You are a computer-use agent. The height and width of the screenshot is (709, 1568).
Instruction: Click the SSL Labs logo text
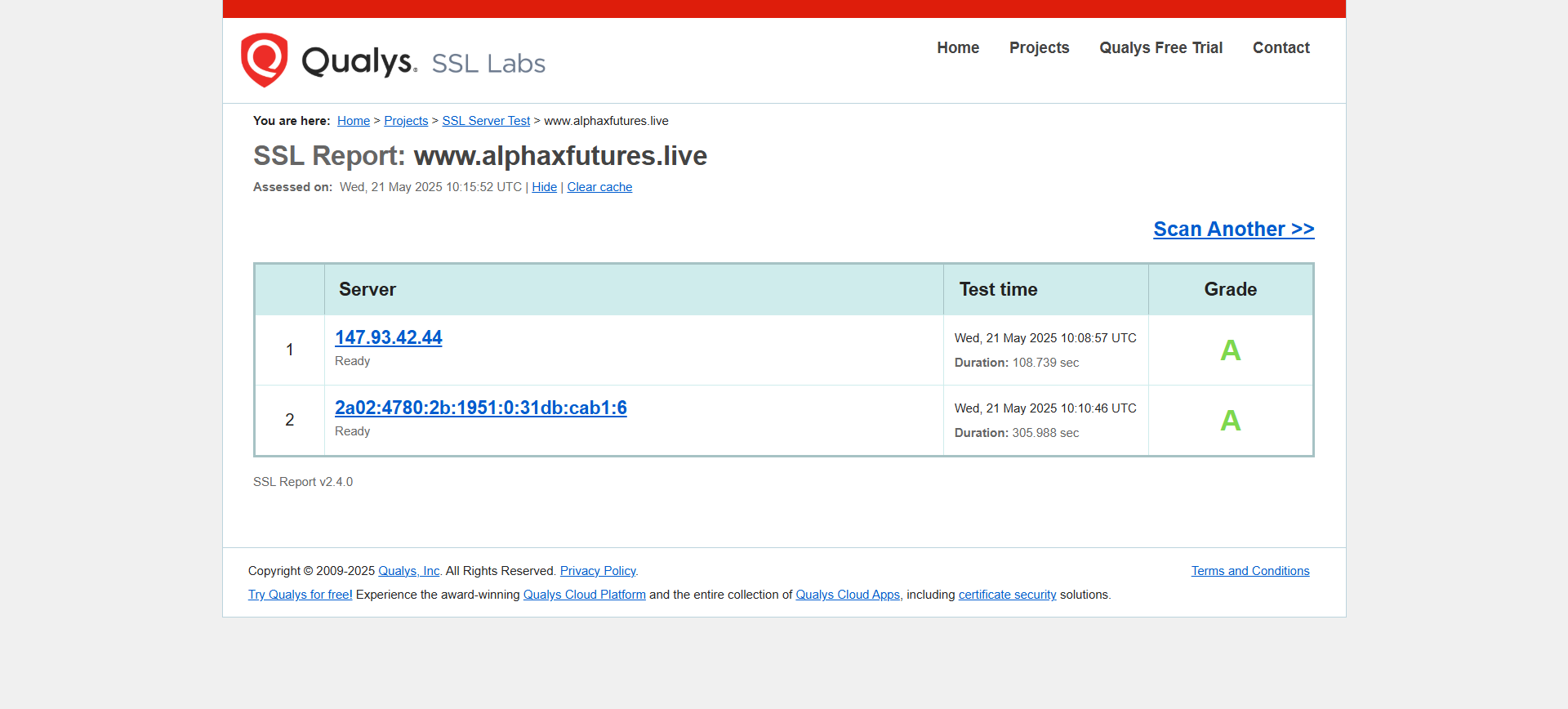tap(488, 64)
